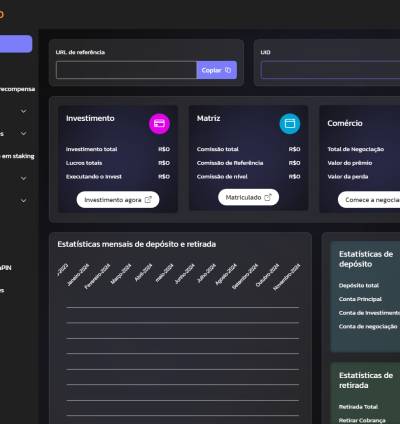The height and width of the screenshot is (424, 400).
Task: Select the Depósito total label
Action: point(359,286)
